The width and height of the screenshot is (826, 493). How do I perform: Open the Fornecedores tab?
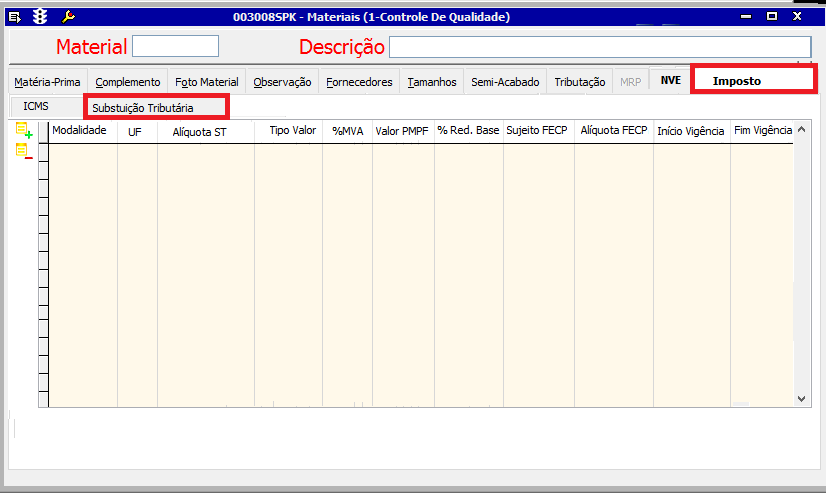click(x=359, y=82)
